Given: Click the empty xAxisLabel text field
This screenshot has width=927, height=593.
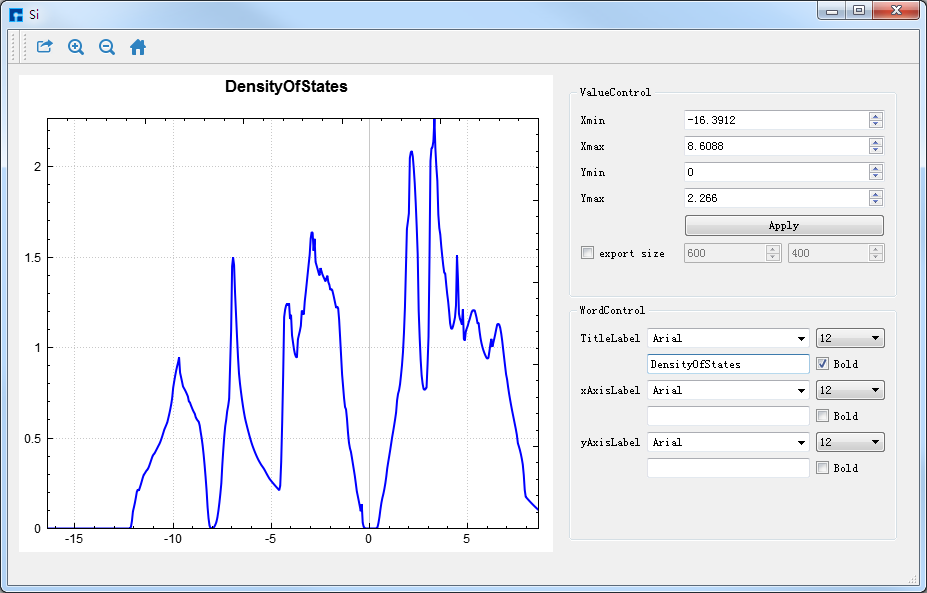Looking at the screenshot, I should pyautogui.click(x=728, y=416).
